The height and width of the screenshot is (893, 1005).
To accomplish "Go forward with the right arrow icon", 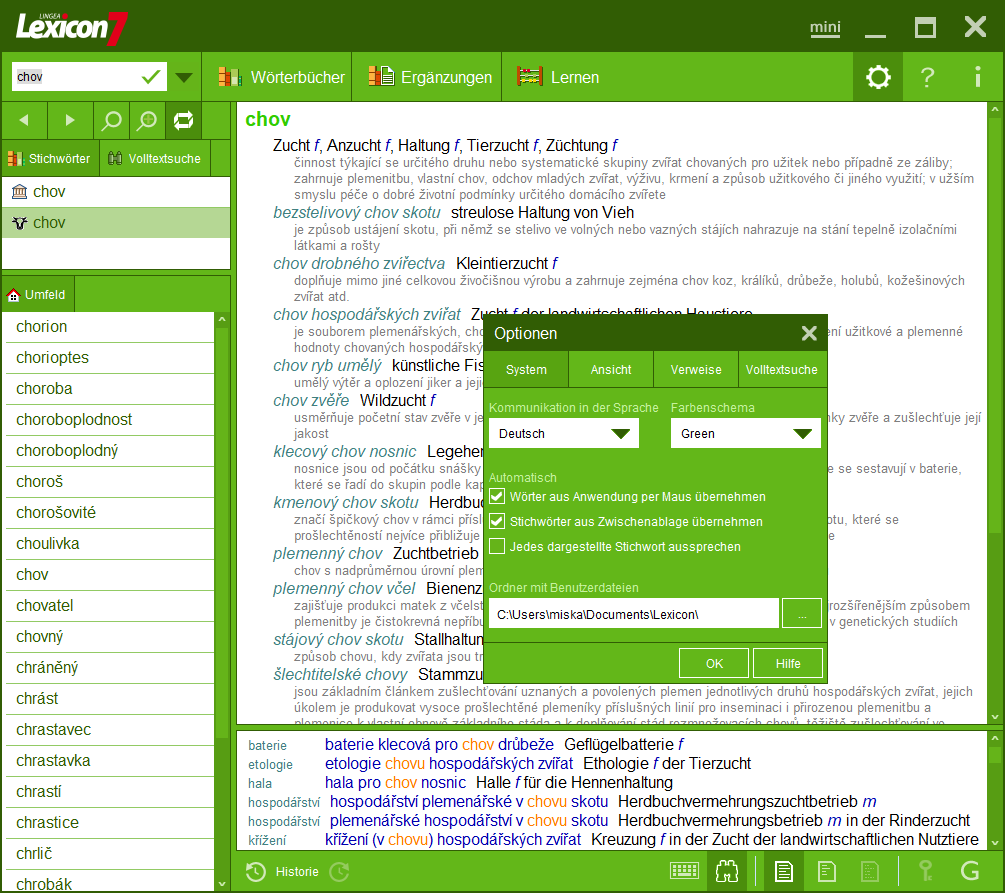I will (x=71, y=120).
